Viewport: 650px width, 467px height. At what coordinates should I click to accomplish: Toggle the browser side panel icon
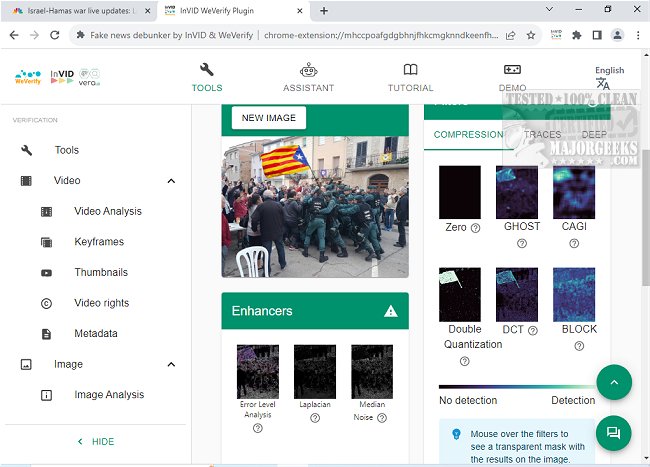[x=597, y=35]
